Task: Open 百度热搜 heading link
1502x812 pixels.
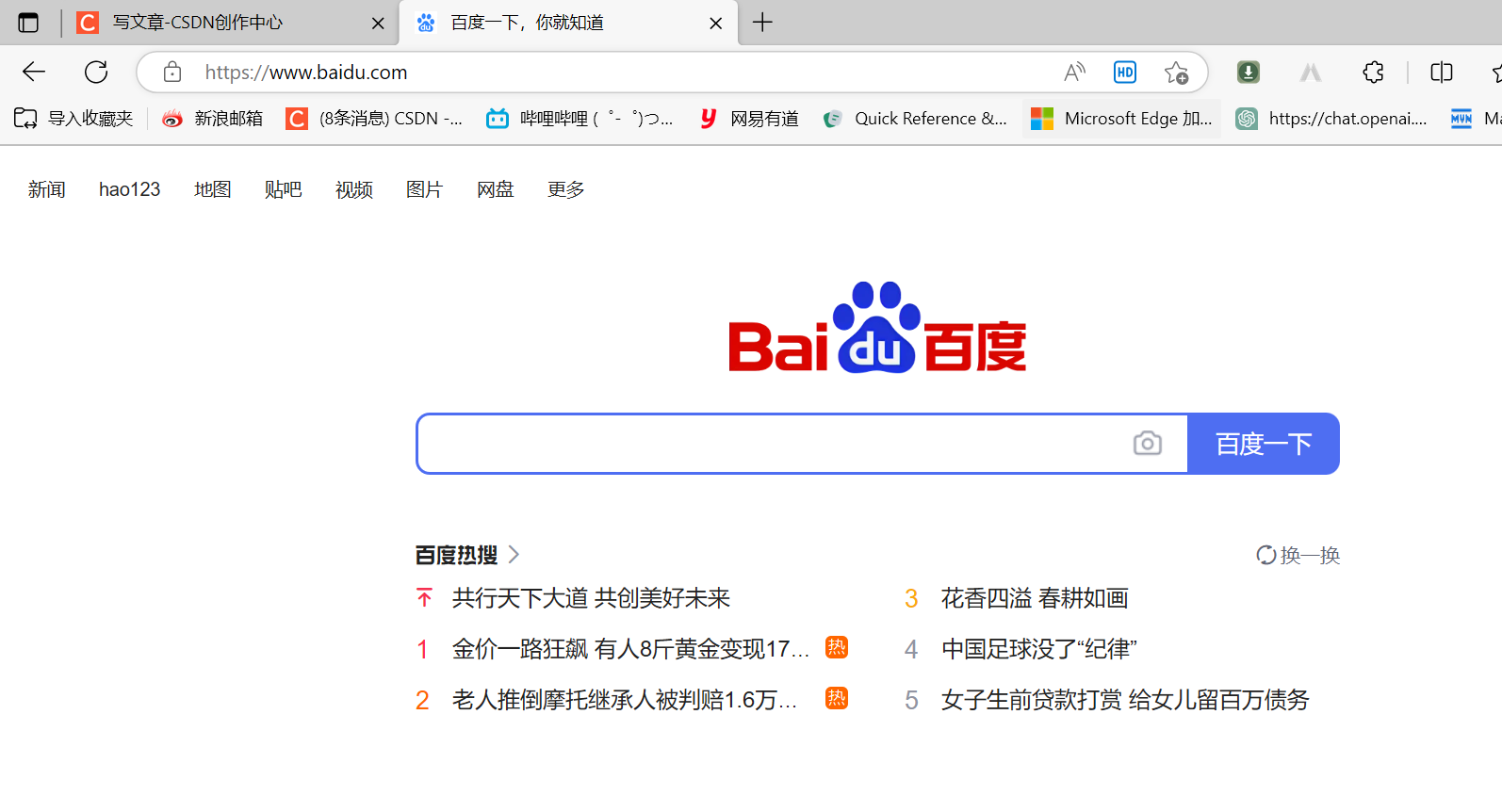Action: [x=456, y=555]
